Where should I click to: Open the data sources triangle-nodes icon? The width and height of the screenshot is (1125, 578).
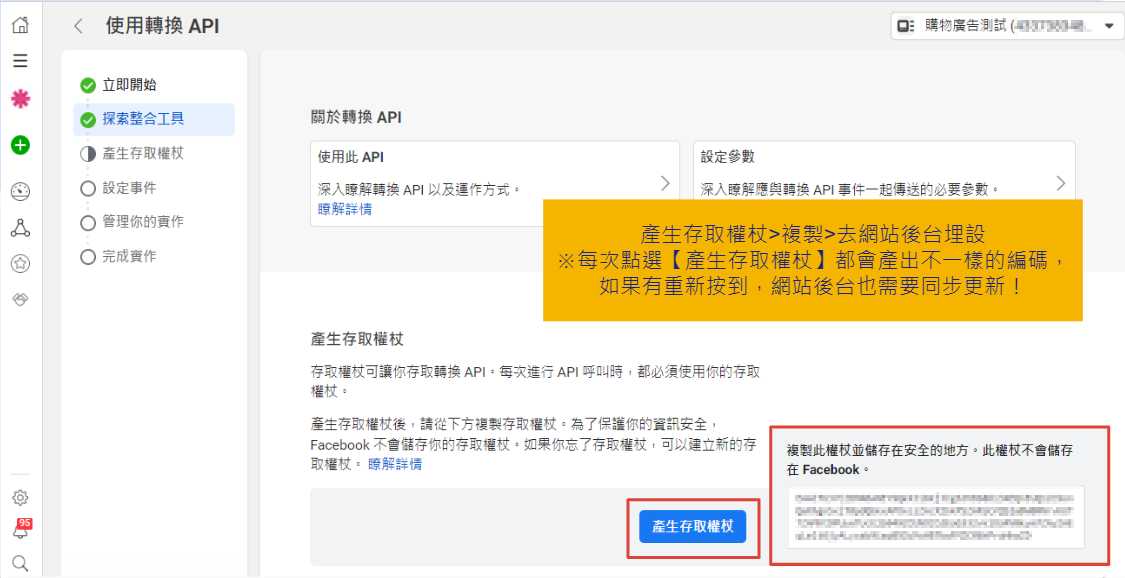(x=20, y=228)
